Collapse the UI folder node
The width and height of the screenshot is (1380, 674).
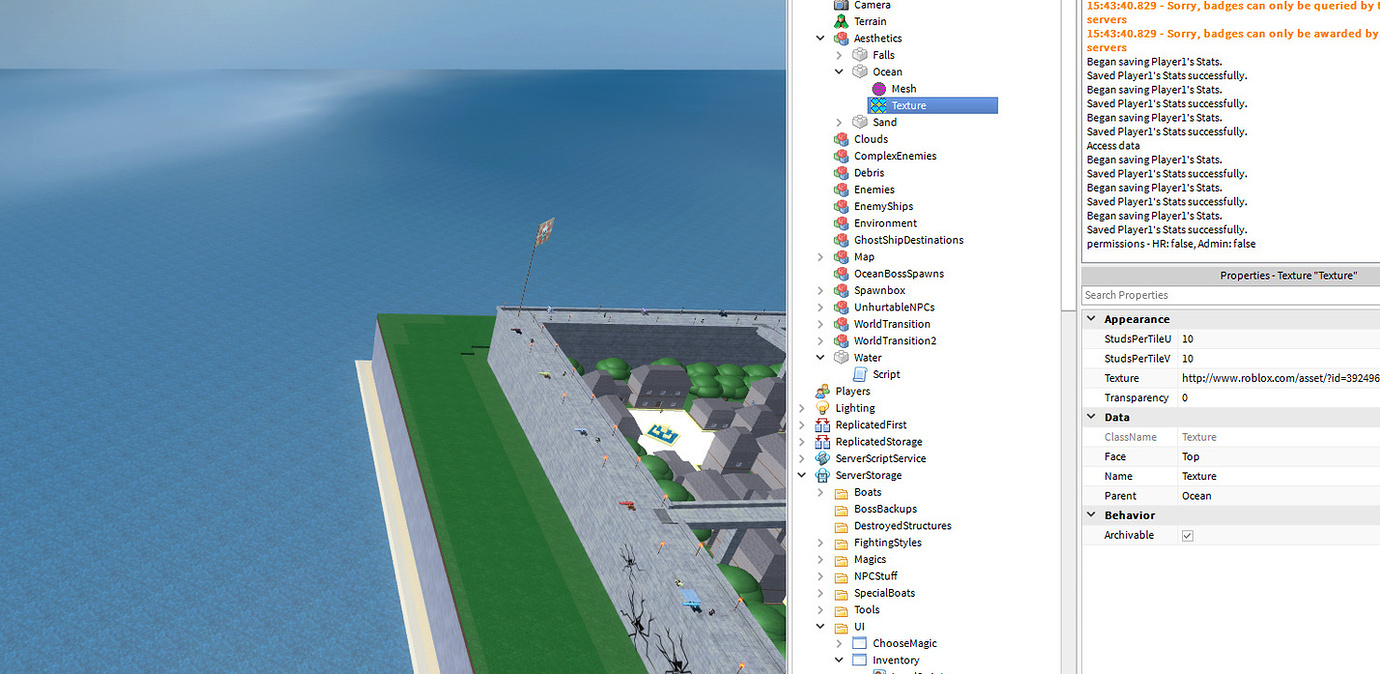tap(821, 626)
